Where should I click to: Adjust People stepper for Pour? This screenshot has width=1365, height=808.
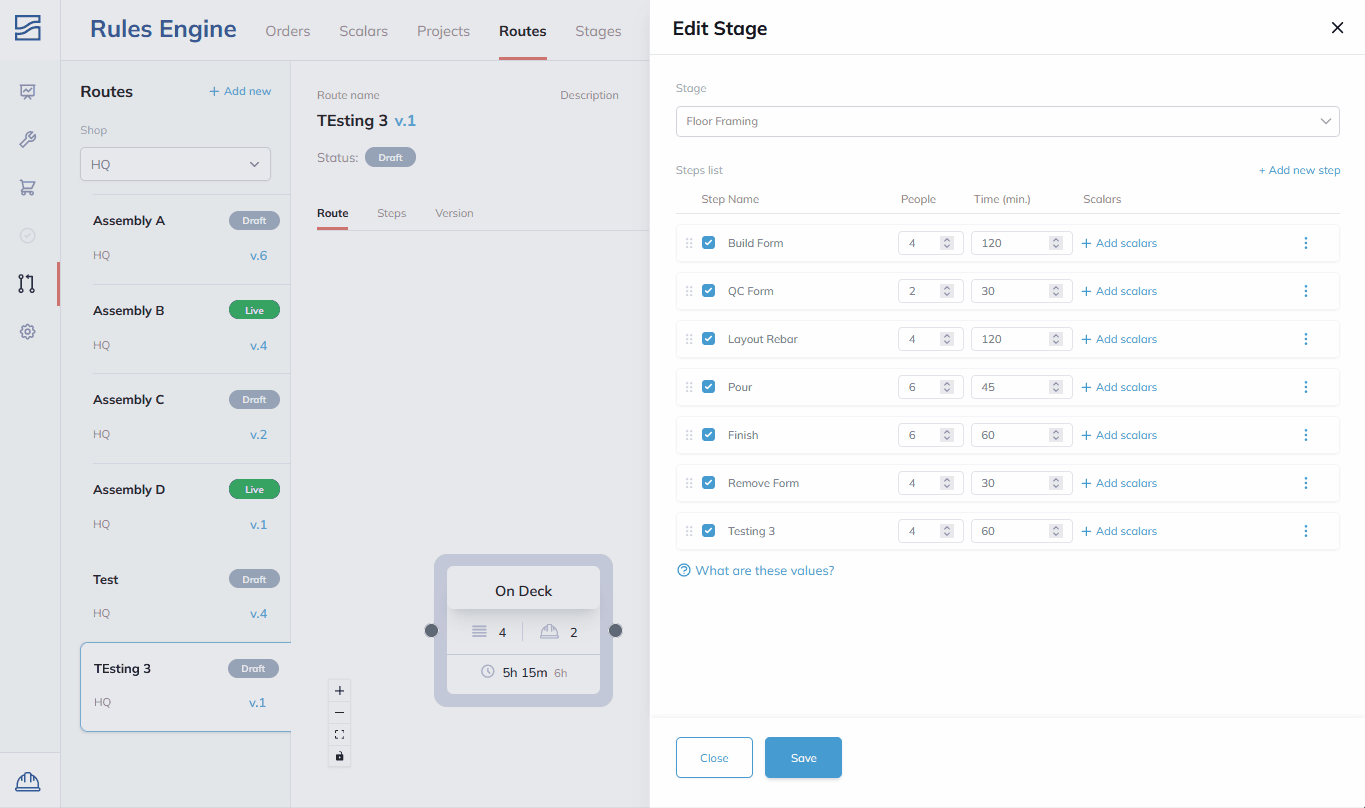947,387
